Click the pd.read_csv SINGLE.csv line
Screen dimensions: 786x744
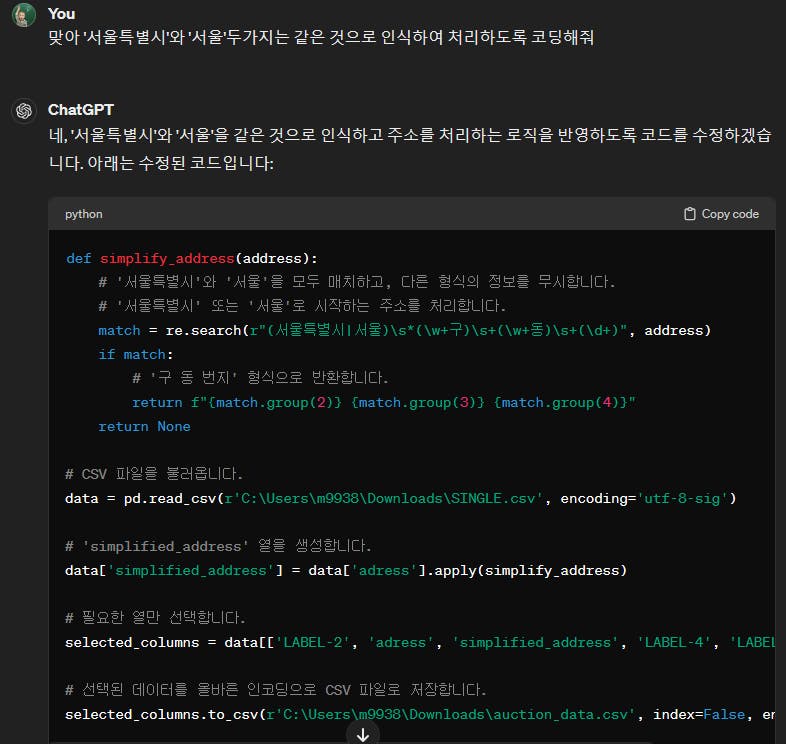coord(401,499)
